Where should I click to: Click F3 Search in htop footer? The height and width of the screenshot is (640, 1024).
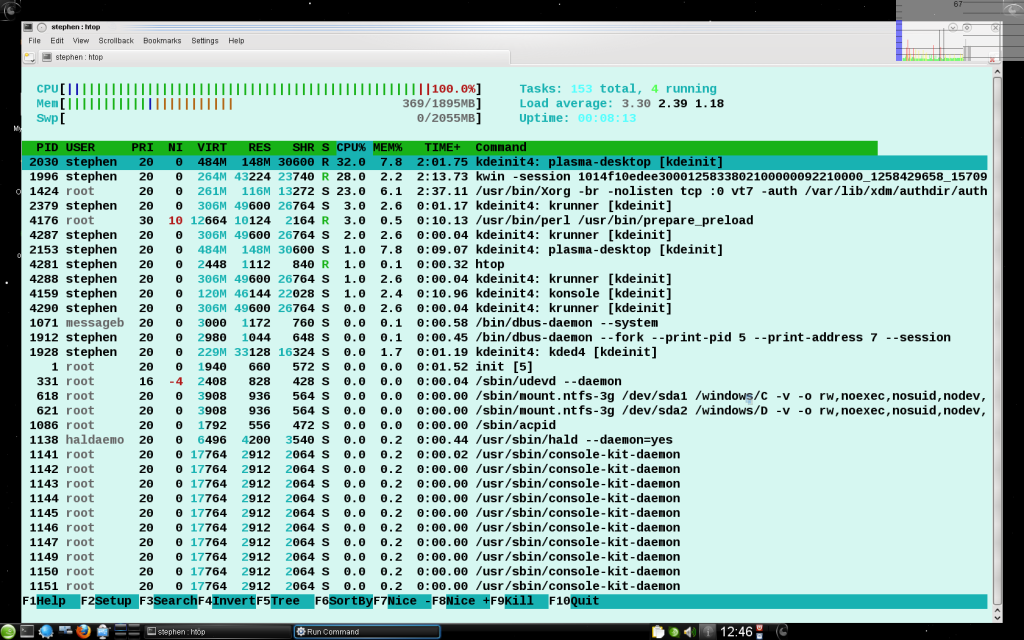tap(168, 601)
